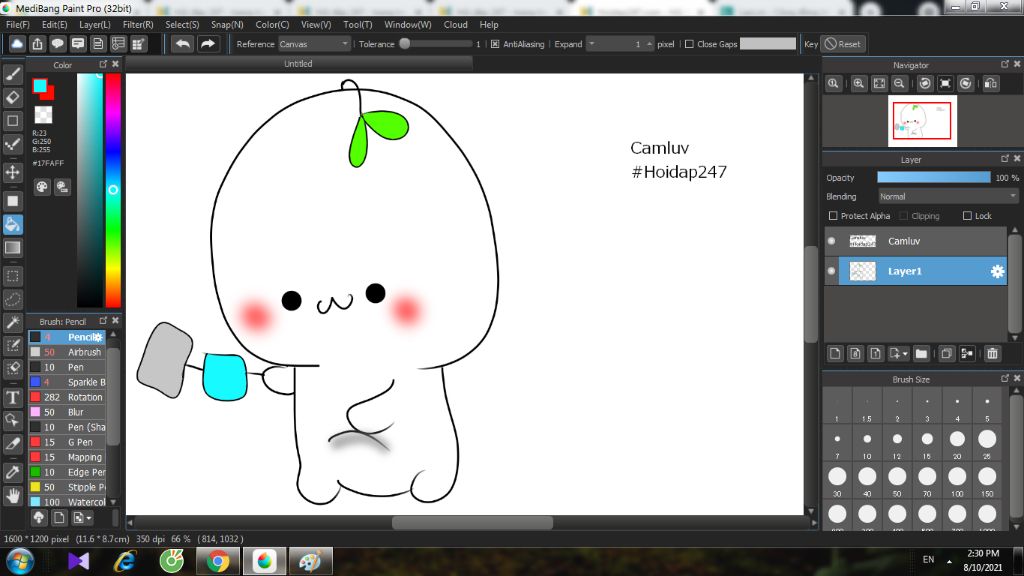
Task: Click the Undo arrow button
Action: click(x=183, y=44)
